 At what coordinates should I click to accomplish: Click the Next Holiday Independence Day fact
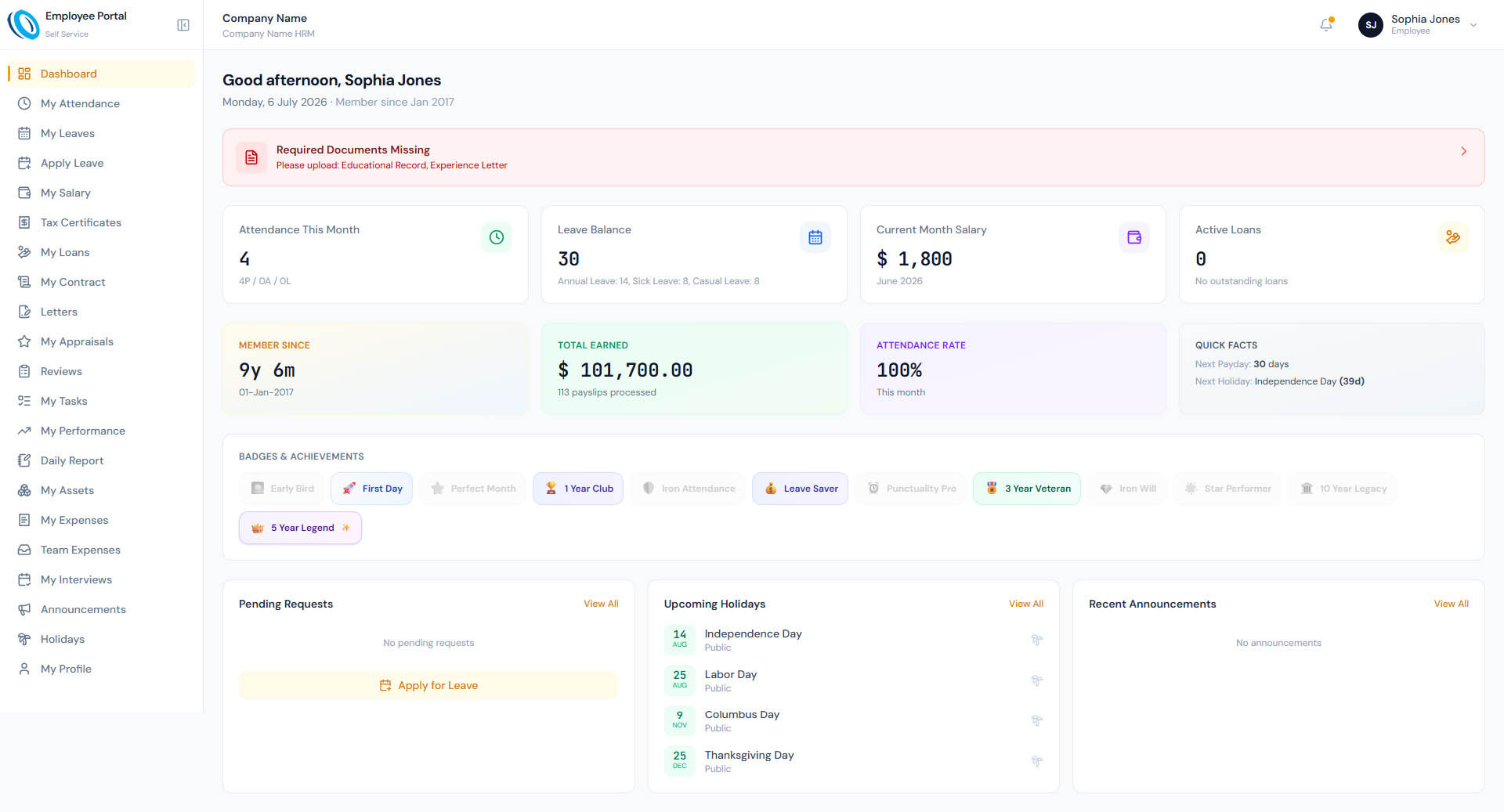1280,381
